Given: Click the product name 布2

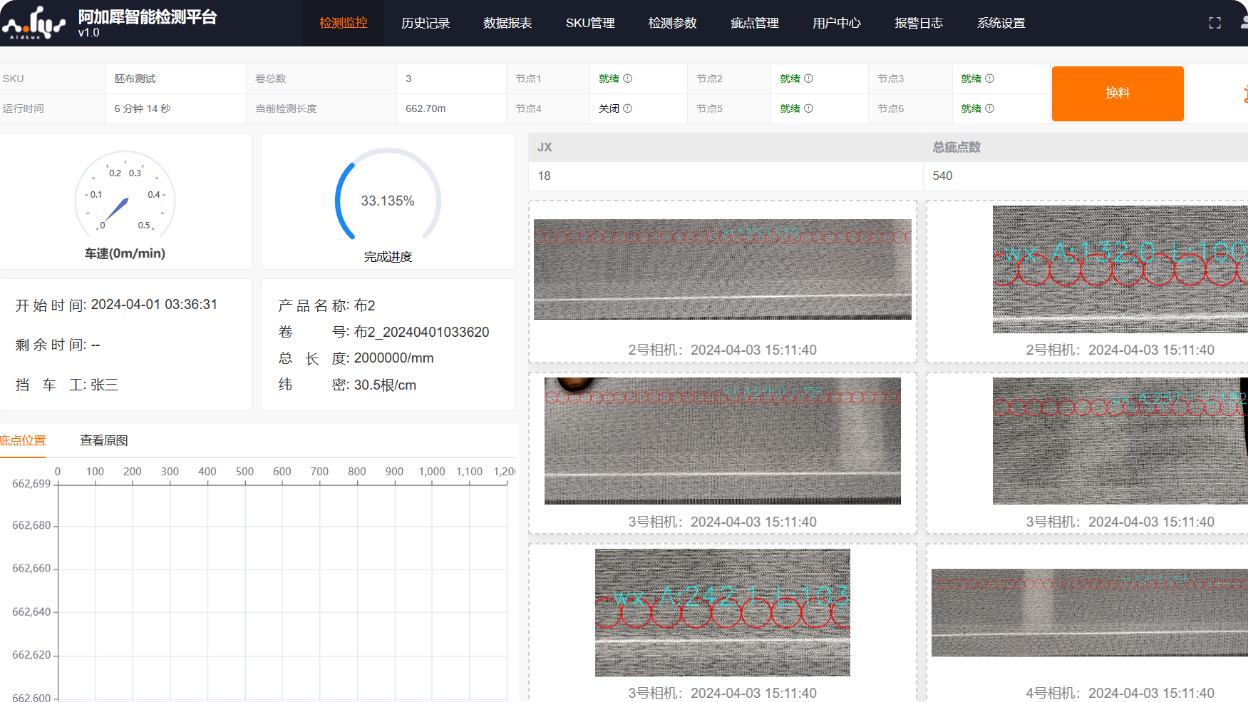Looking at the screenshot, I should click(x=365, y=305).
